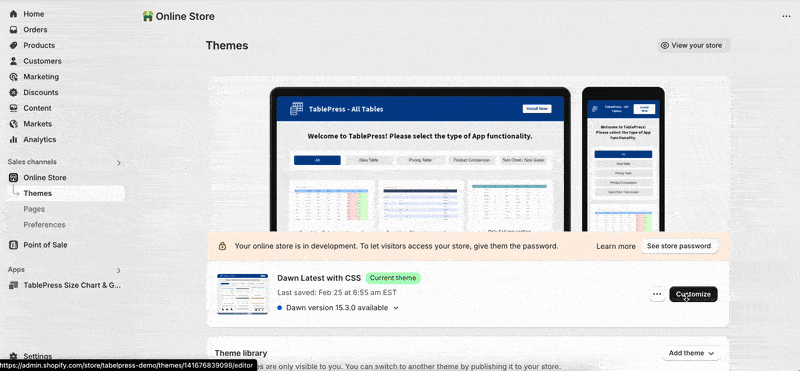Click the Markets globe icon
The image size is (800, 371).
(14, 124)
